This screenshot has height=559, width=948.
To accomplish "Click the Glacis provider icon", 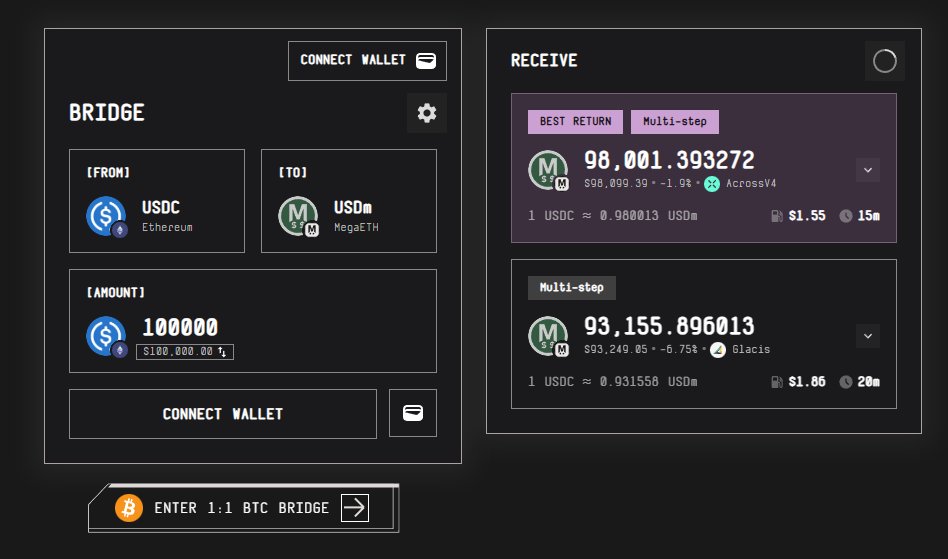I will point(718,350).
